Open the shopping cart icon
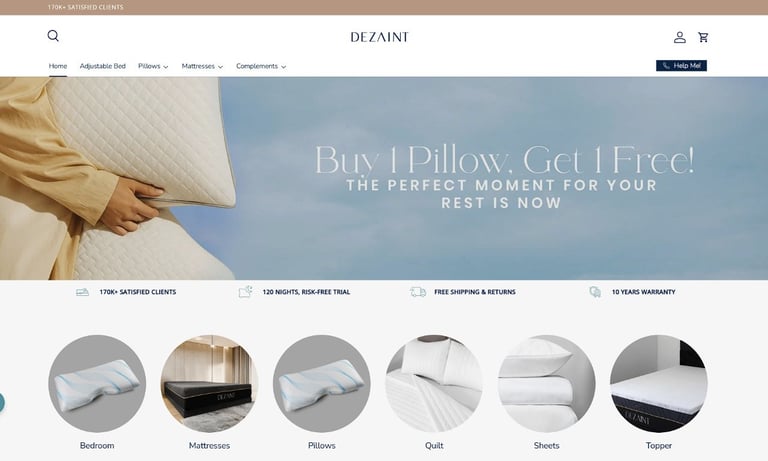Screen dimensions: 768x461 click(703, 37)
